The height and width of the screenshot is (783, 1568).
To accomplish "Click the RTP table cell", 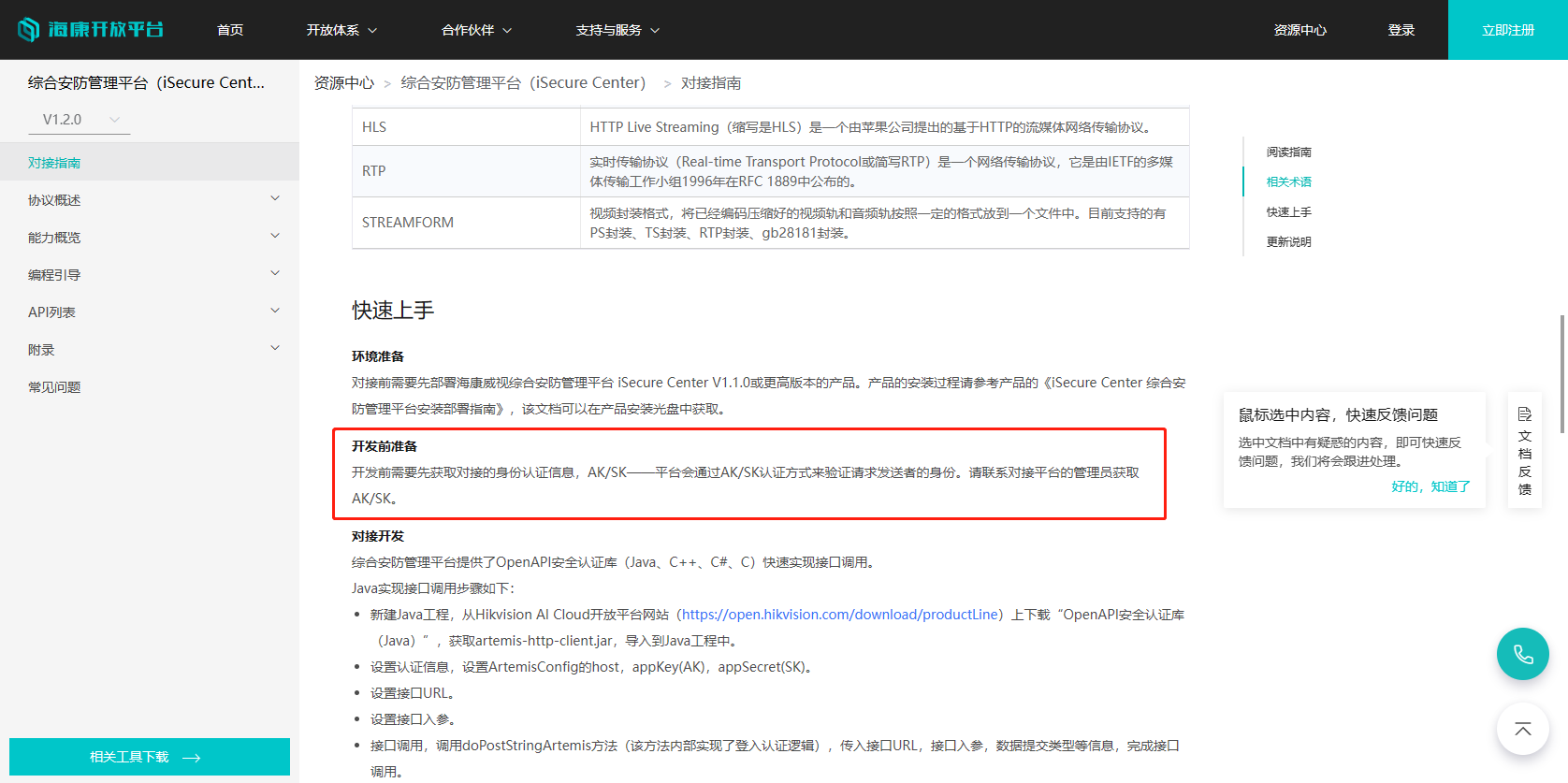I will (x=466, y=171).
